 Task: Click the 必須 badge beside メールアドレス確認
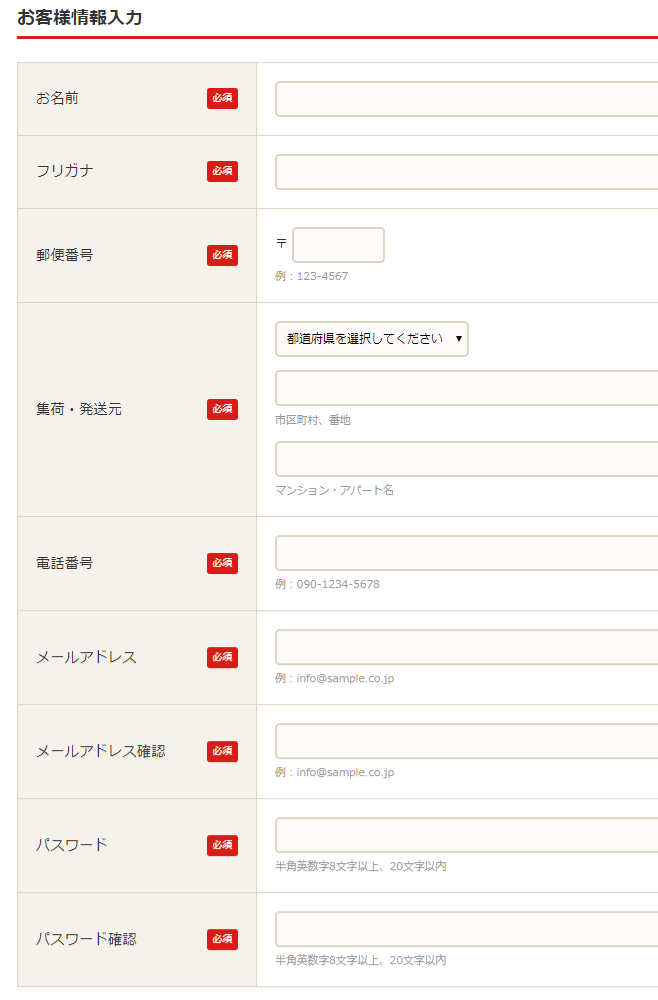[222, 751]
